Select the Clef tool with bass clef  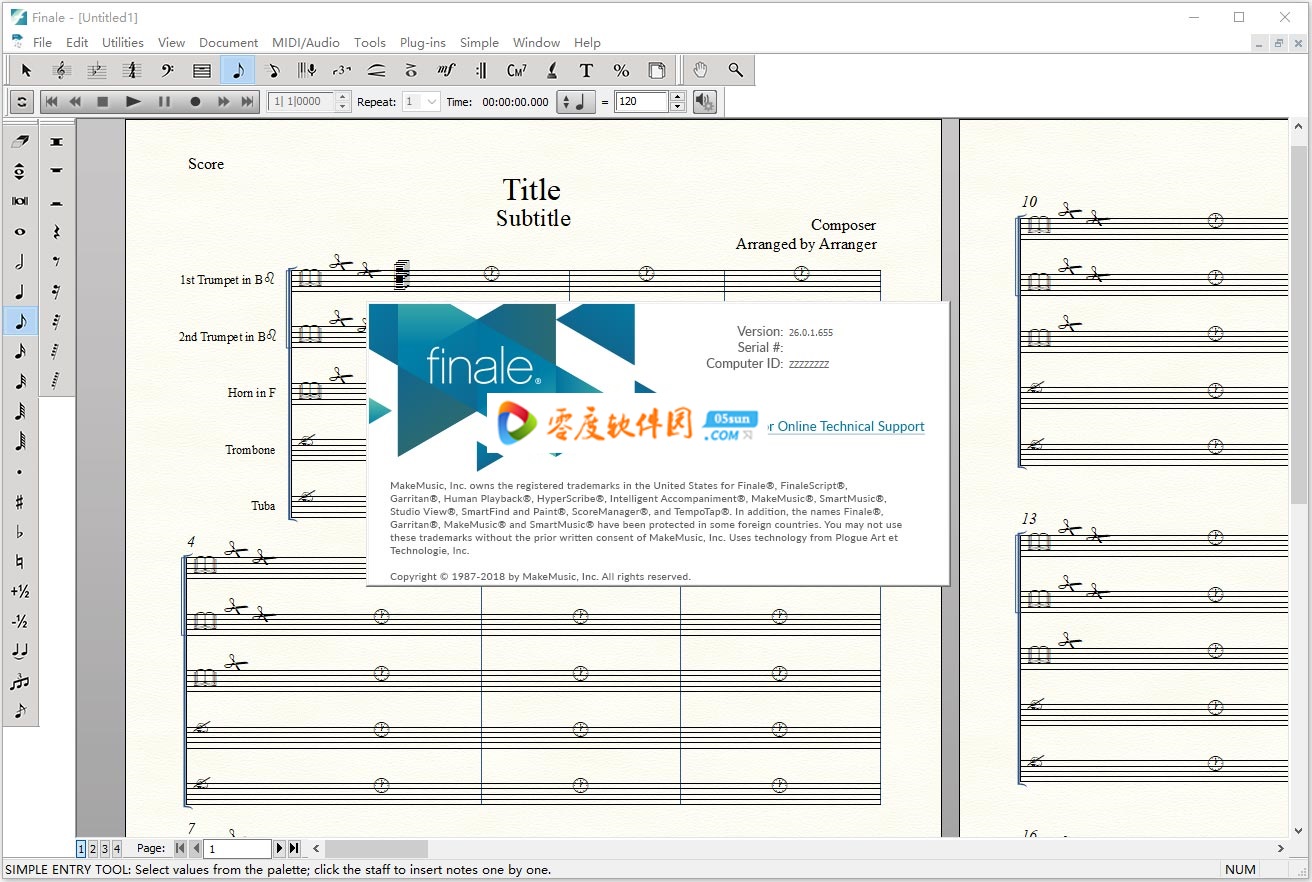tap(167, 70)
